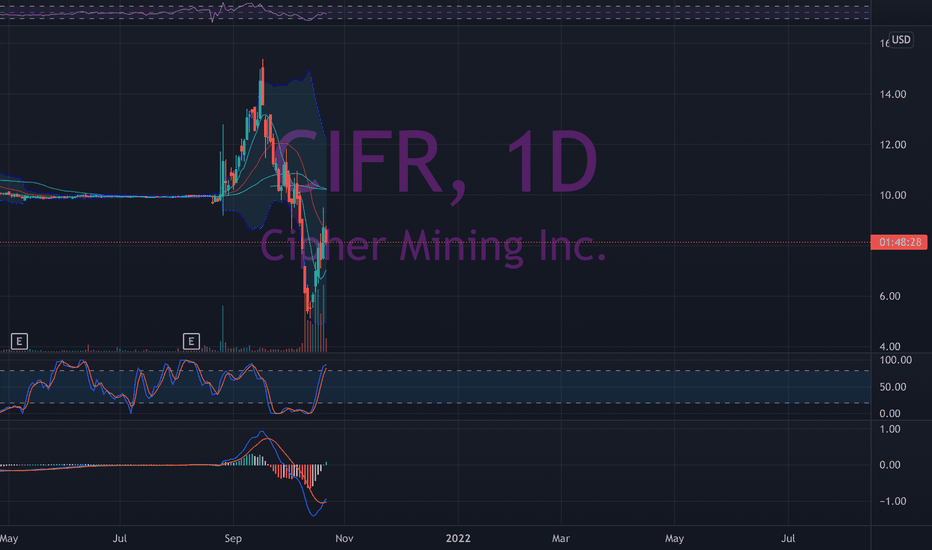Click the earnings E marker near May 2021

pyautogui.click(x=20, y=341)
